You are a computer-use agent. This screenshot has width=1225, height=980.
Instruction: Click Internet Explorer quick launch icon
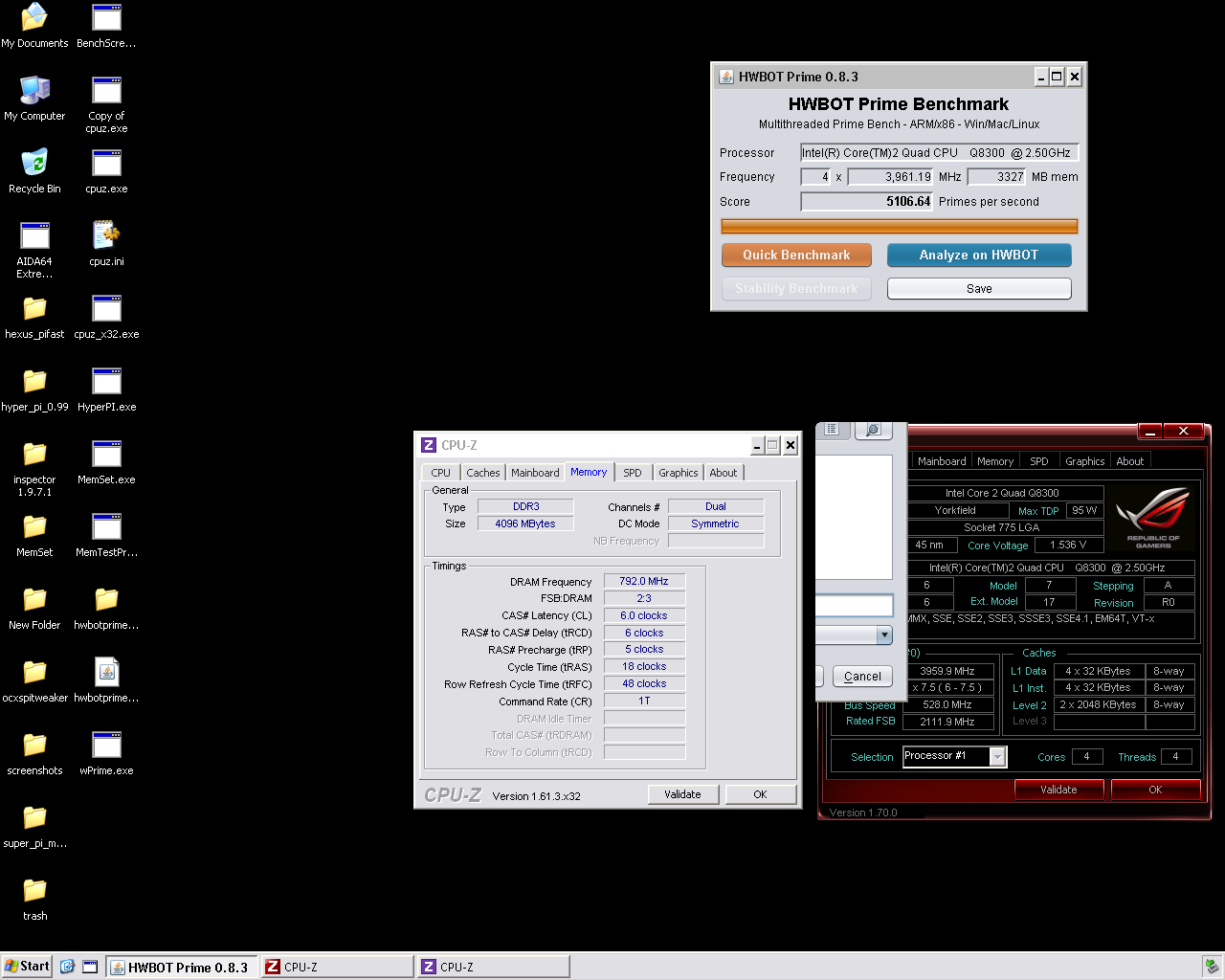(67, 967)
